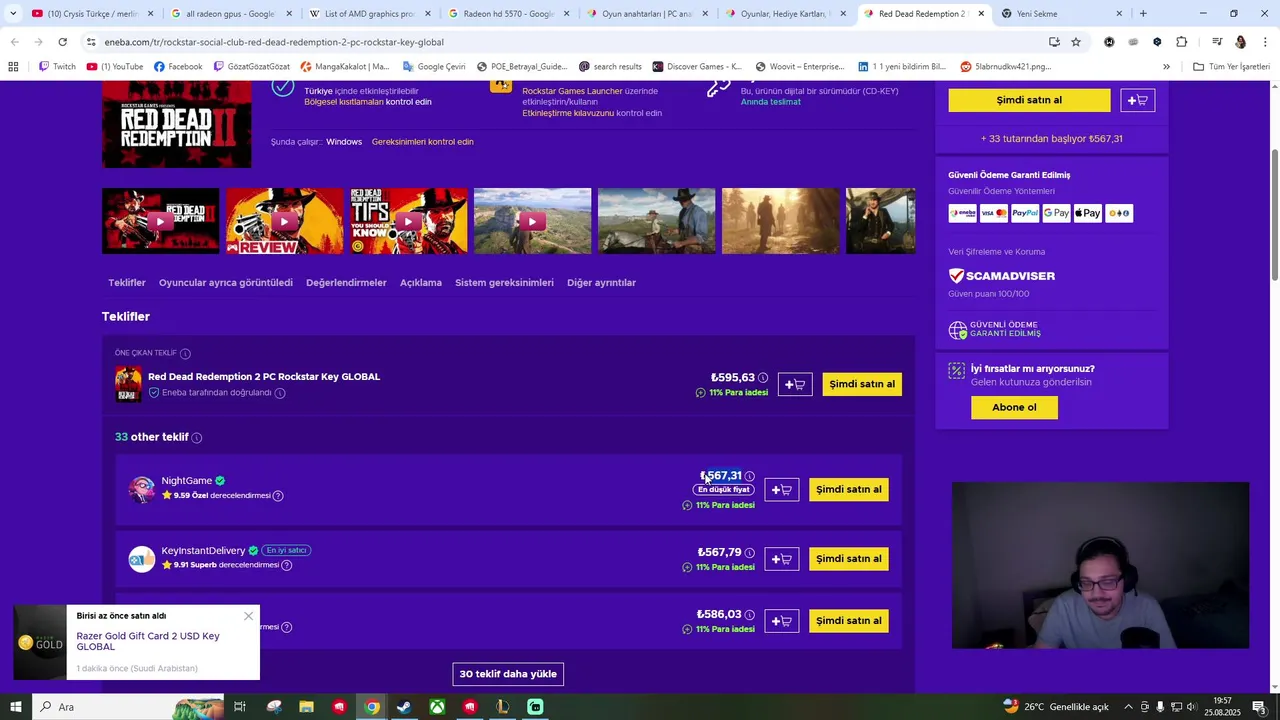
Task: Open 'Gereksinimleri kontrol edin' link
Action: 423,142
